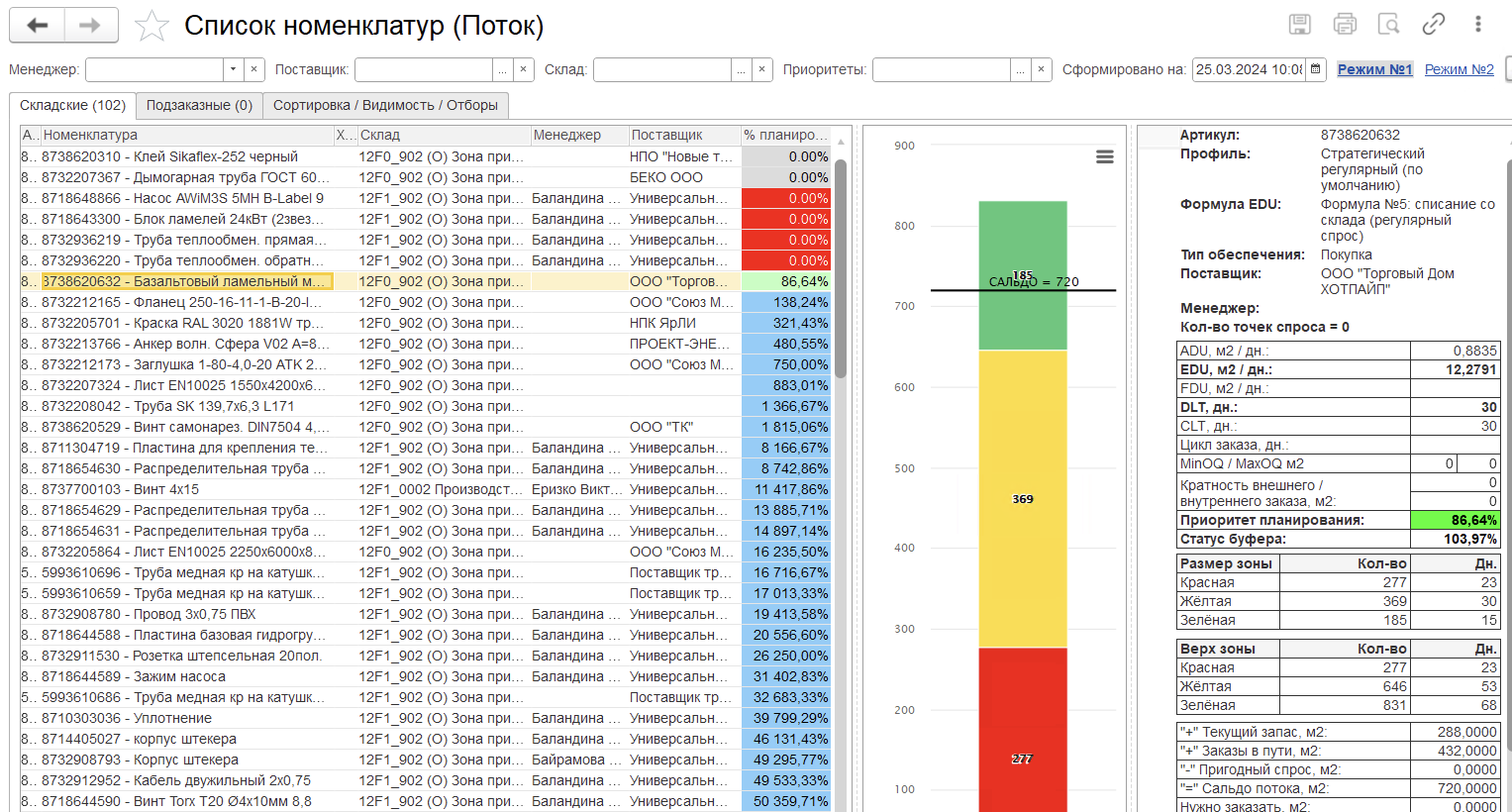Click the Менеджер filter input field
The image size is (1512, 812).
click(154, 69)
